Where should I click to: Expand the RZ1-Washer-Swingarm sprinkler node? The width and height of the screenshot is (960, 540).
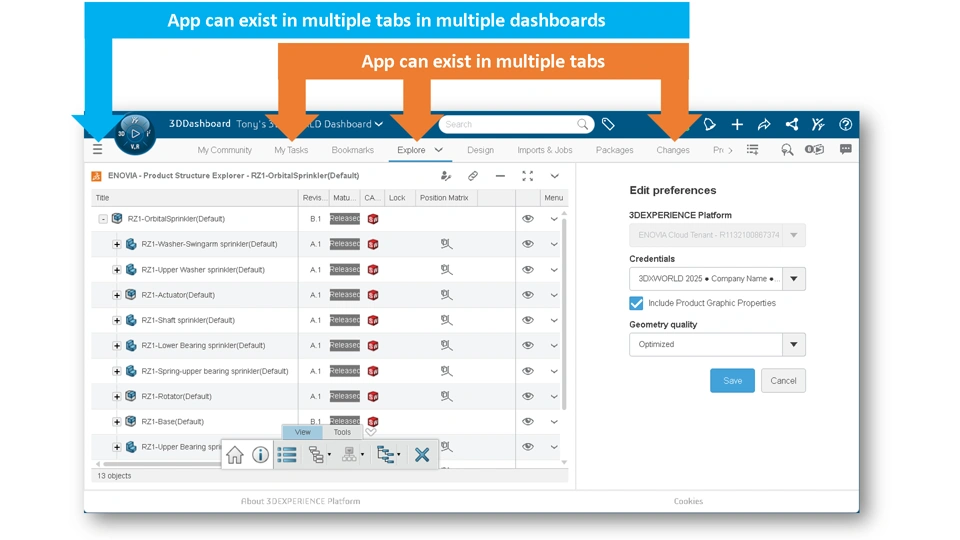[x=116, y=244]
